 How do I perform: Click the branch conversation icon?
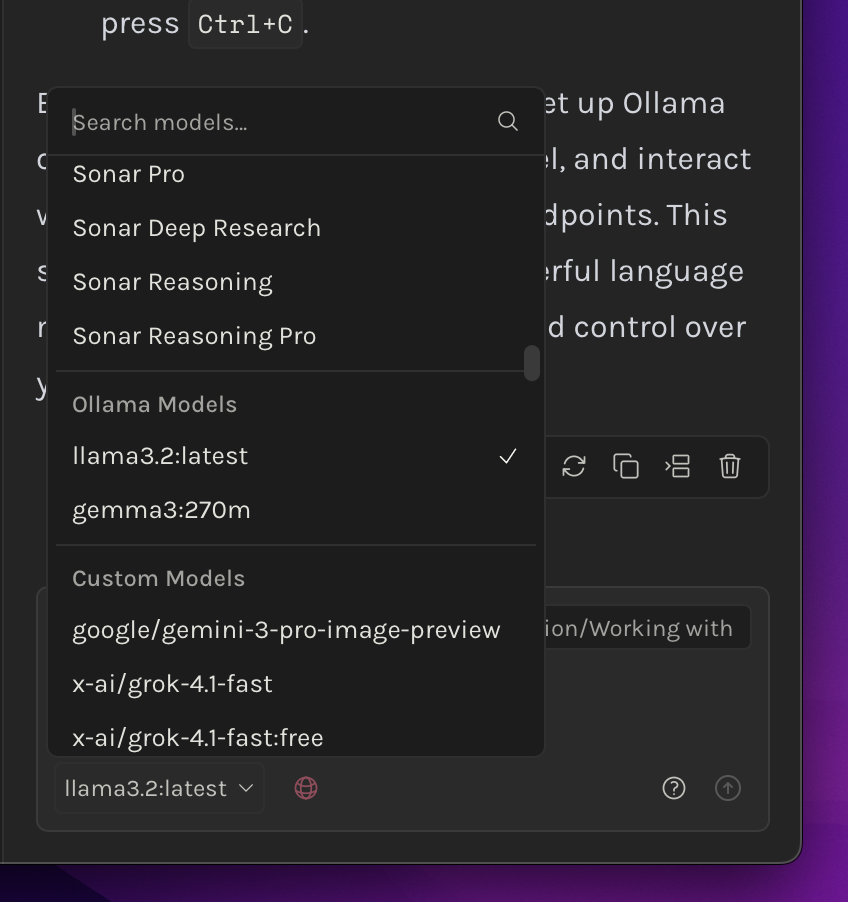[x=678, y=466]
